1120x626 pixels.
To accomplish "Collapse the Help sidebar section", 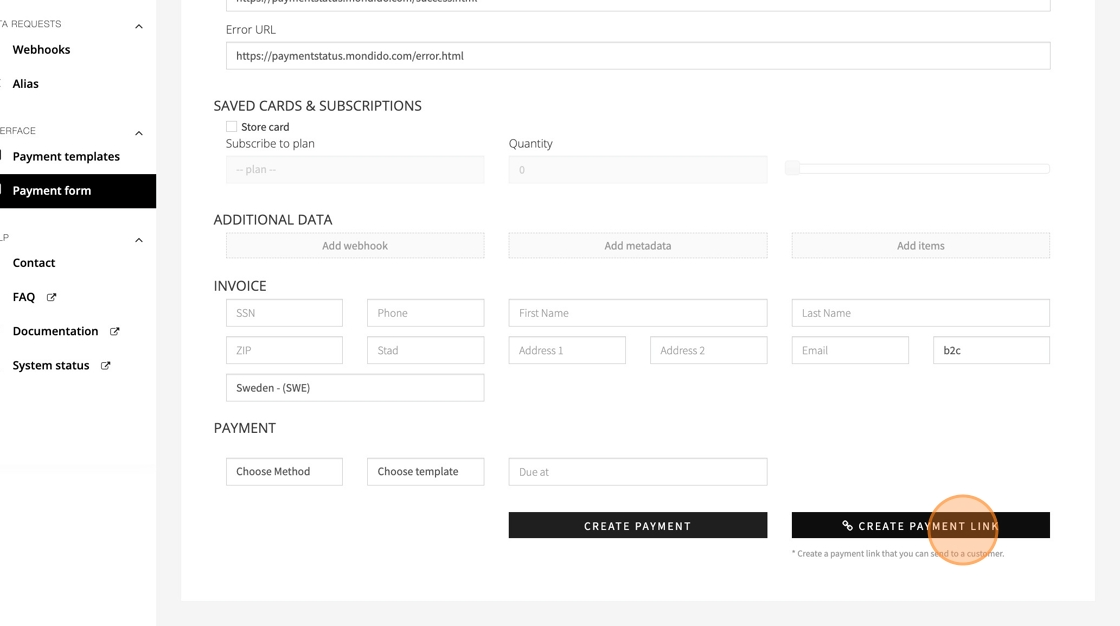I will [x=139, y=240].
